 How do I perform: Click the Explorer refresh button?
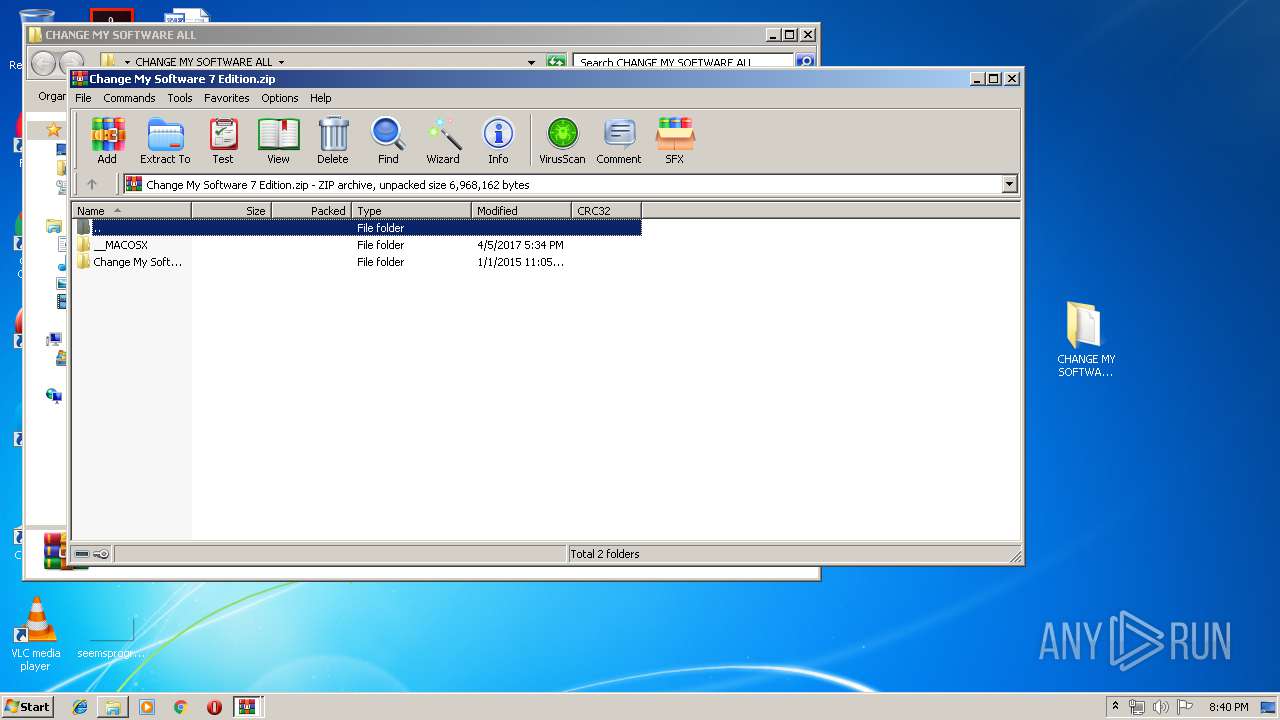(x=556, y=62)
